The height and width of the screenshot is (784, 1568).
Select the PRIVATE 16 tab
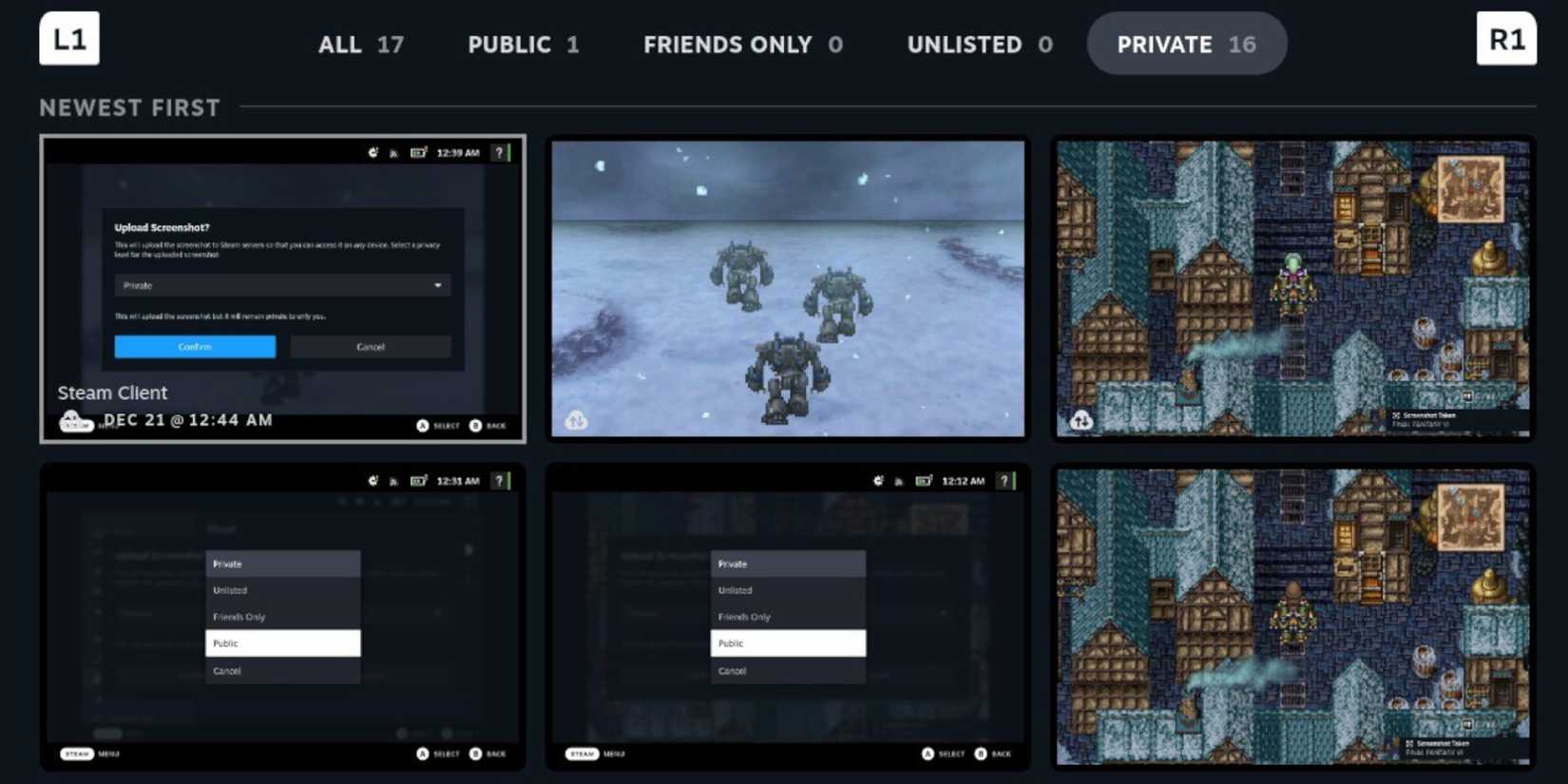(1187, 44)
